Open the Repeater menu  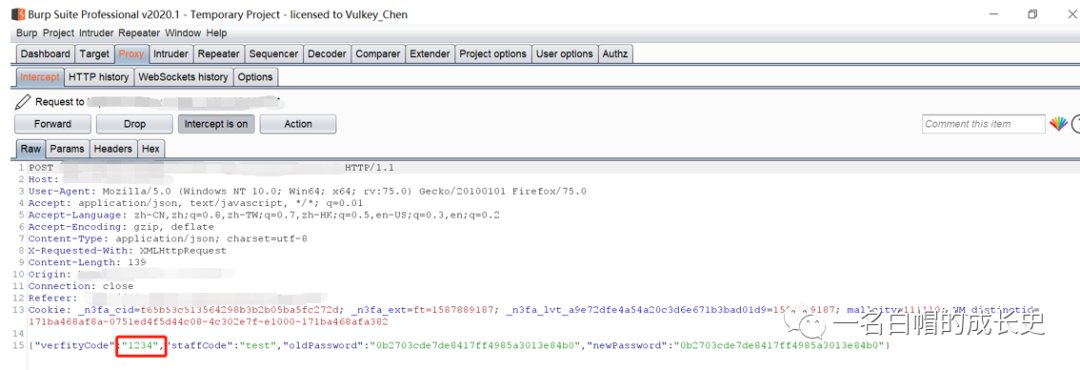138,33
